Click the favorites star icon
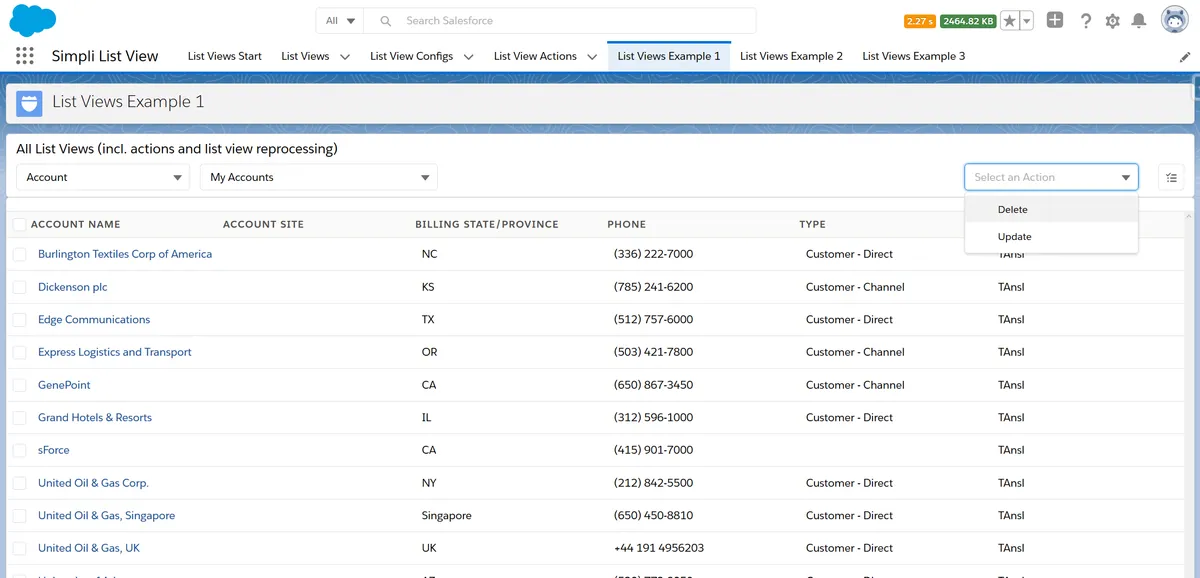The height and width of the screenshot is (578, 1200). (x=1010, y=21)
